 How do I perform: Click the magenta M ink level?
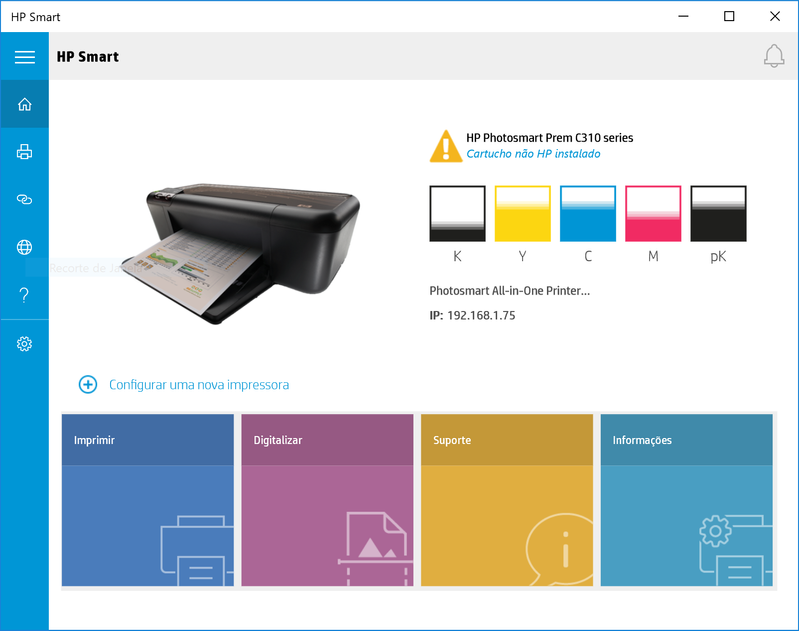[x=653, y=214]
